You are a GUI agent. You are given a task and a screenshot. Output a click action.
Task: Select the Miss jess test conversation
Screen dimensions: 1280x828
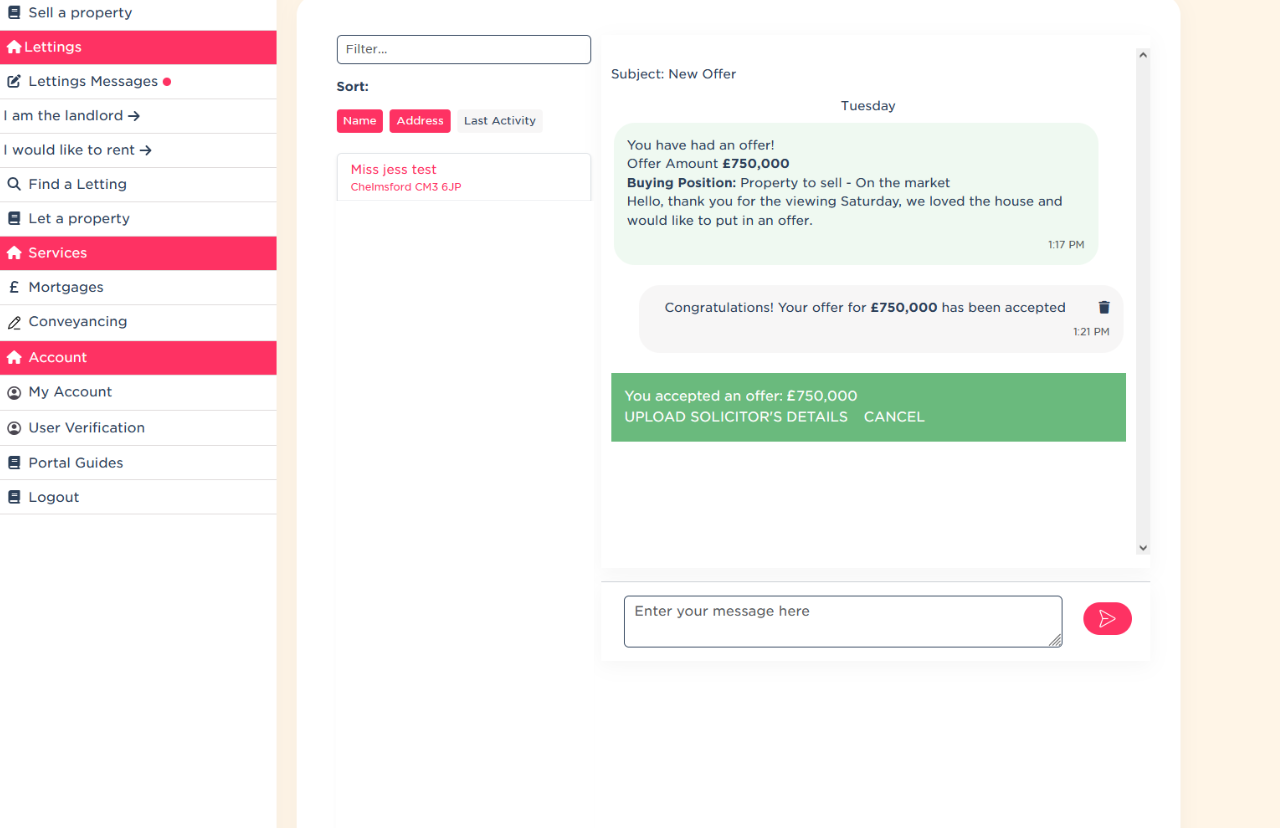[x=463, y=177]
